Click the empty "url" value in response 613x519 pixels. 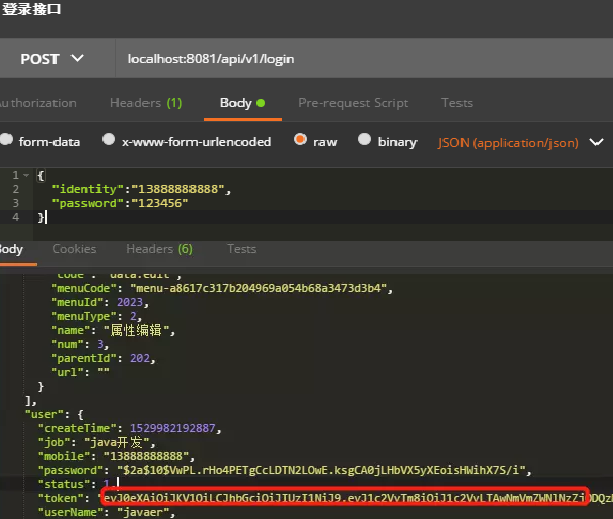click(x=104, y=372)
